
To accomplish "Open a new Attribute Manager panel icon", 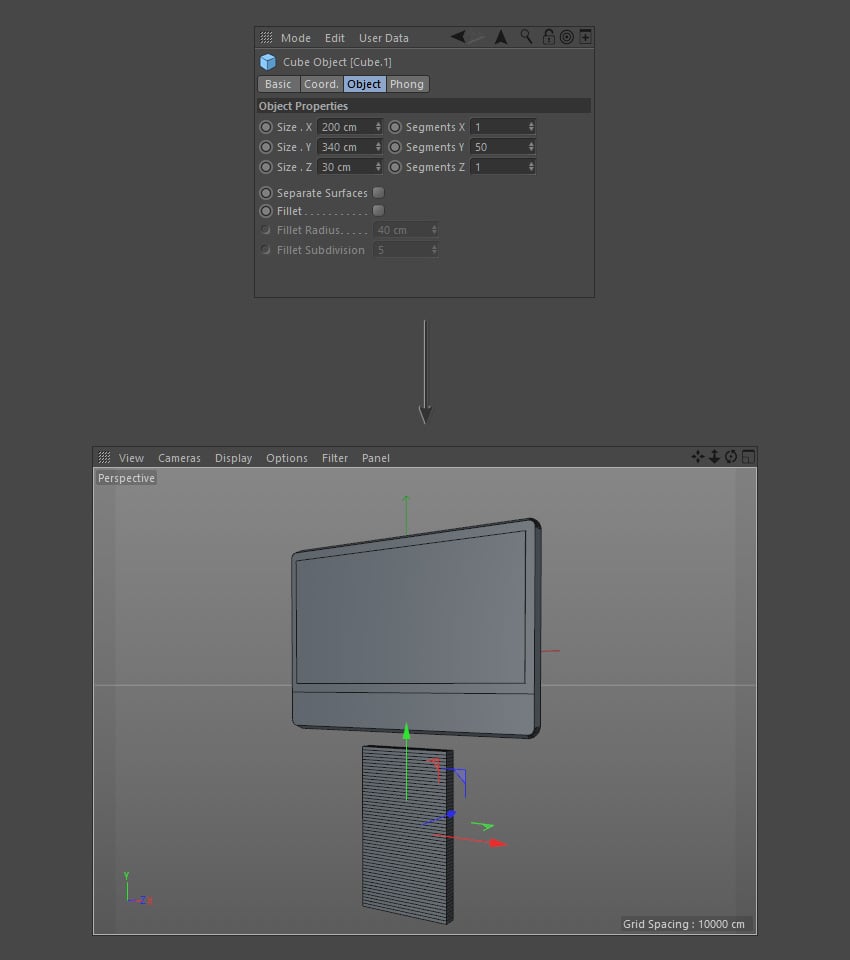I will click(x=586, y=37).
